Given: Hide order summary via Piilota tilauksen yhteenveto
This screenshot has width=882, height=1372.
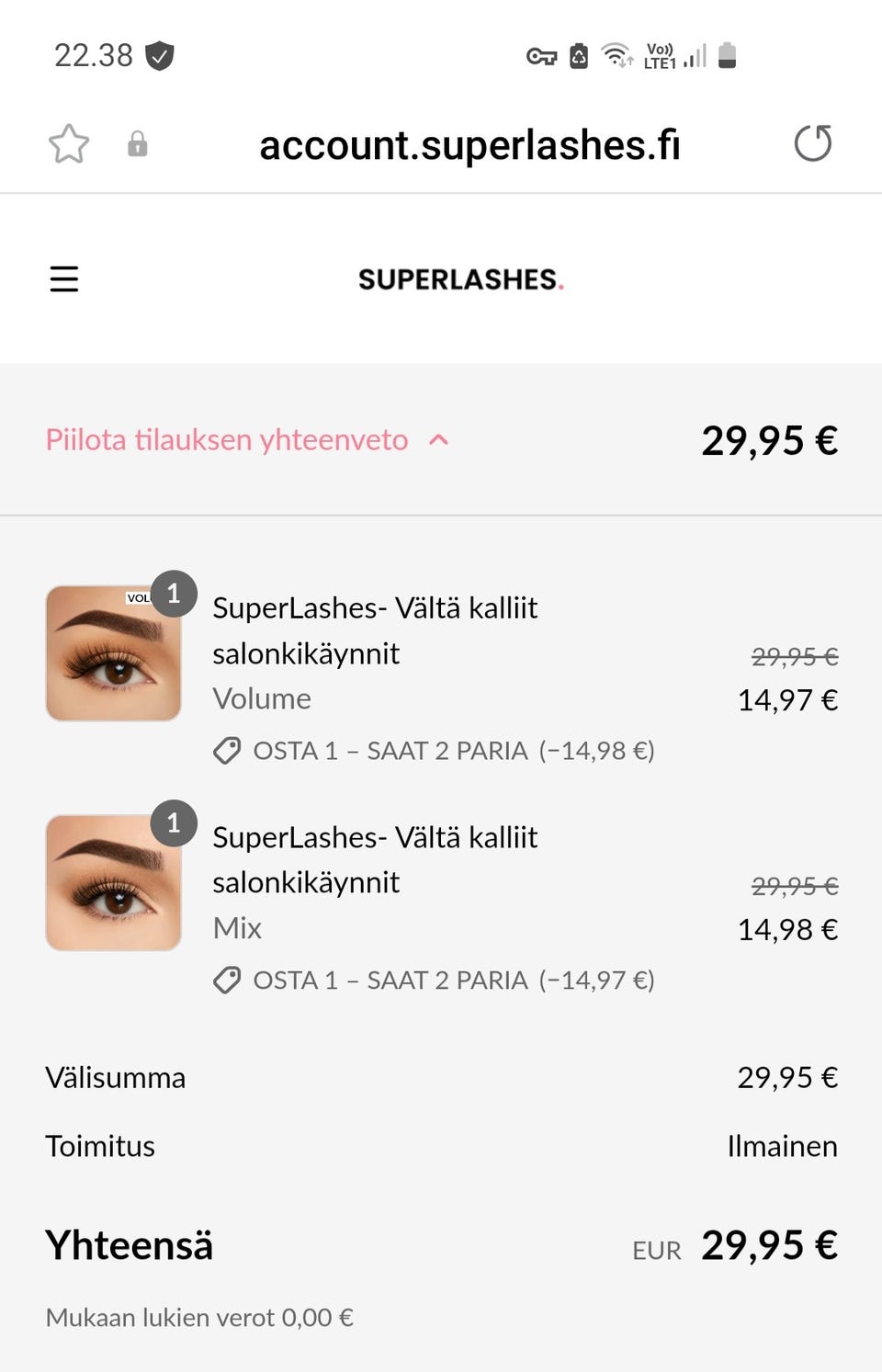Looking at the screenshot, I should pos(227,440).
